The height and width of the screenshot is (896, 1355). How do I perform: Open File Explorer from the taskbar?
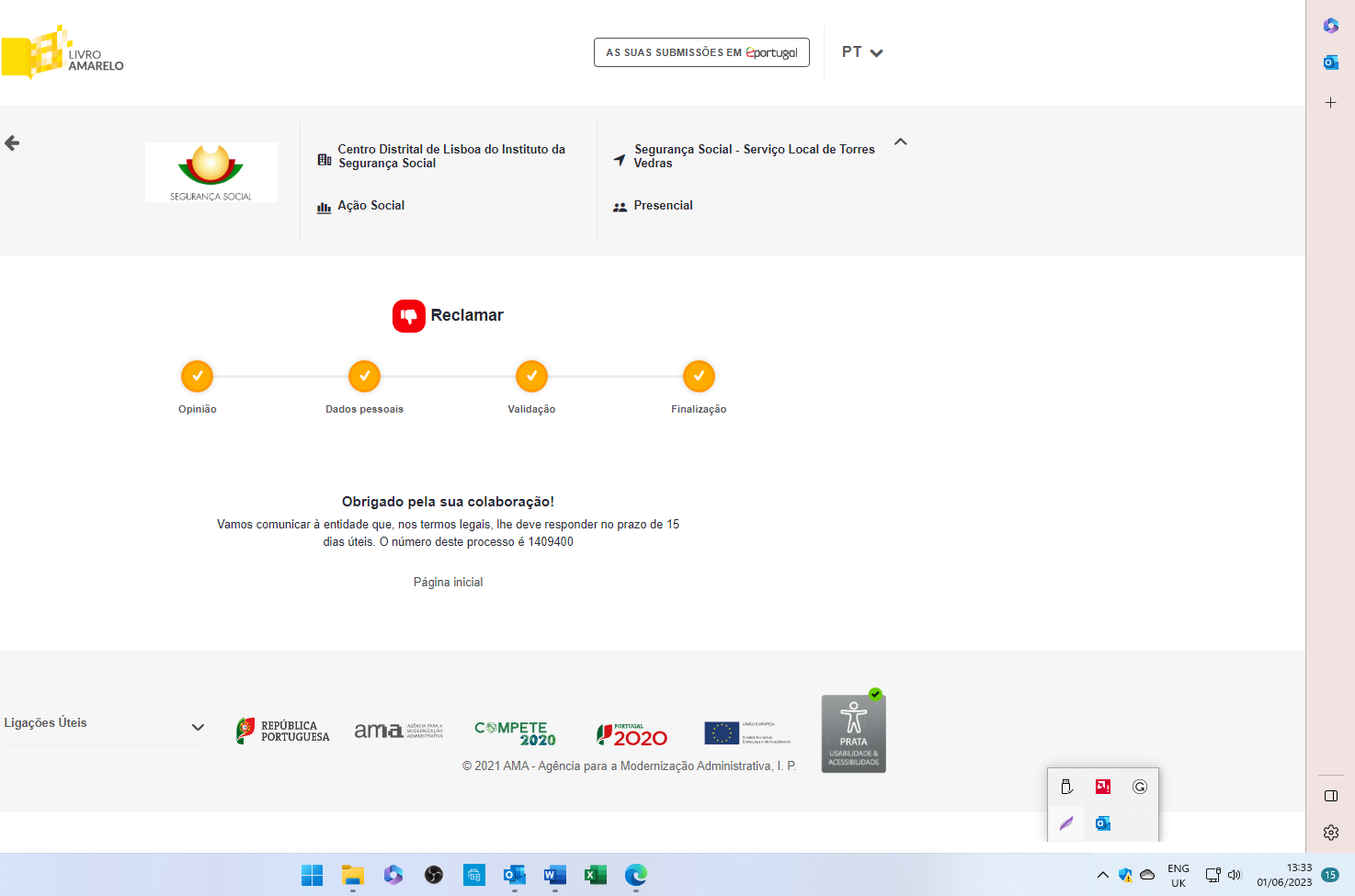[x=353, y=875]
